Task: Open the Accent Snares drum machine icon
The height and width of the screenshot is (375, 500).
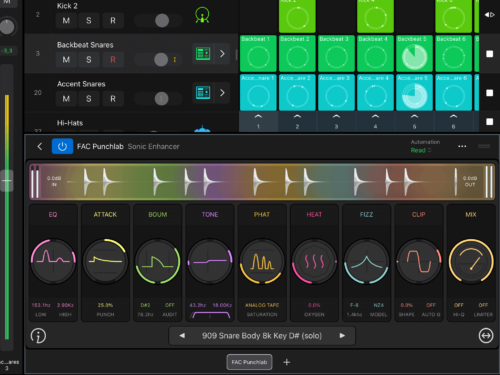Action: (x=203, y=92)
